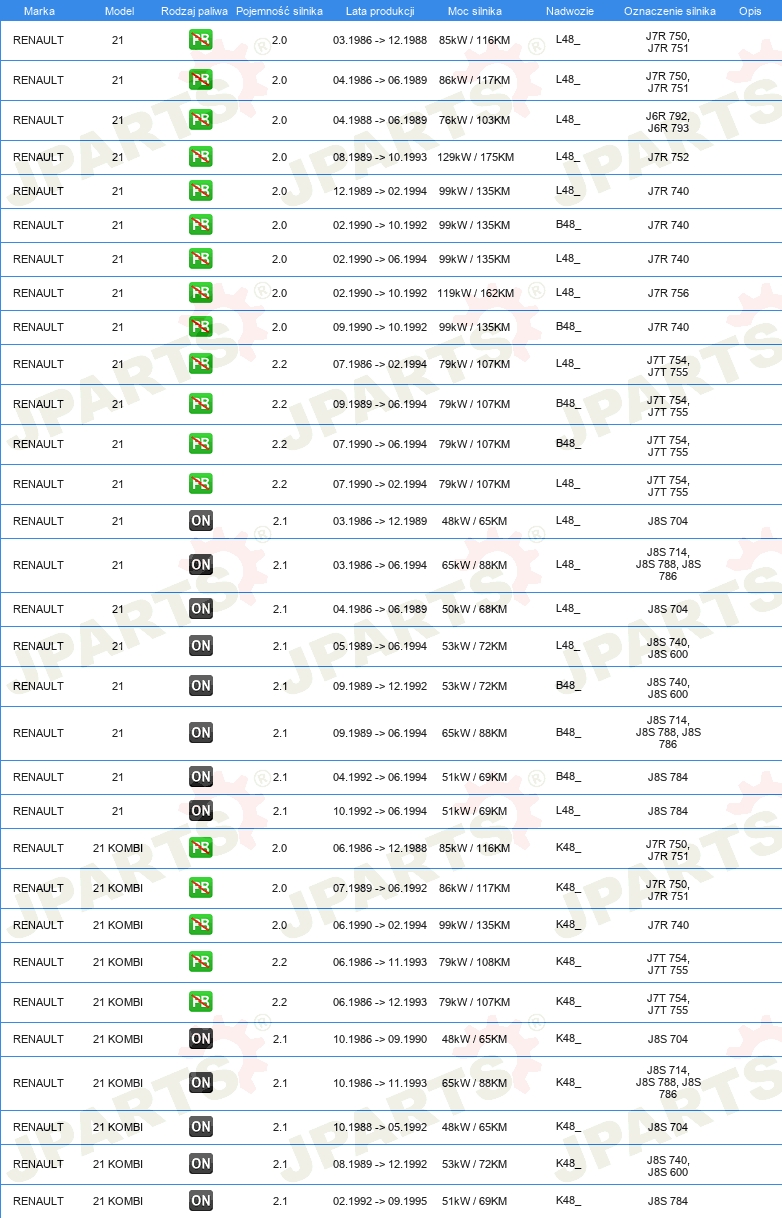
Task: Click the PB fuel icon in the 07.1986 -> 02.1994 row
Action: pyautogui.click(x=201, y=364)
